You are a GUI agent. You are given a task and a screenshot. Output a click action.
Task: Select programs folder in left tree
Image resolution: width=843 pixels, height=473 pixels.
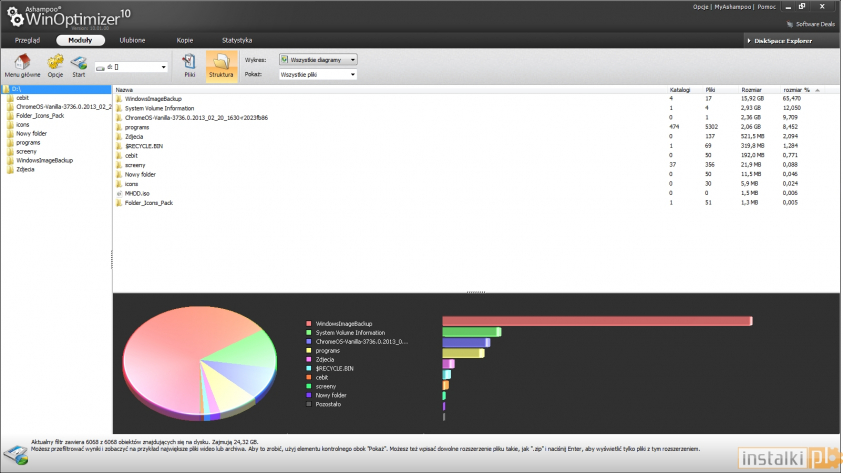coord(28,143)
